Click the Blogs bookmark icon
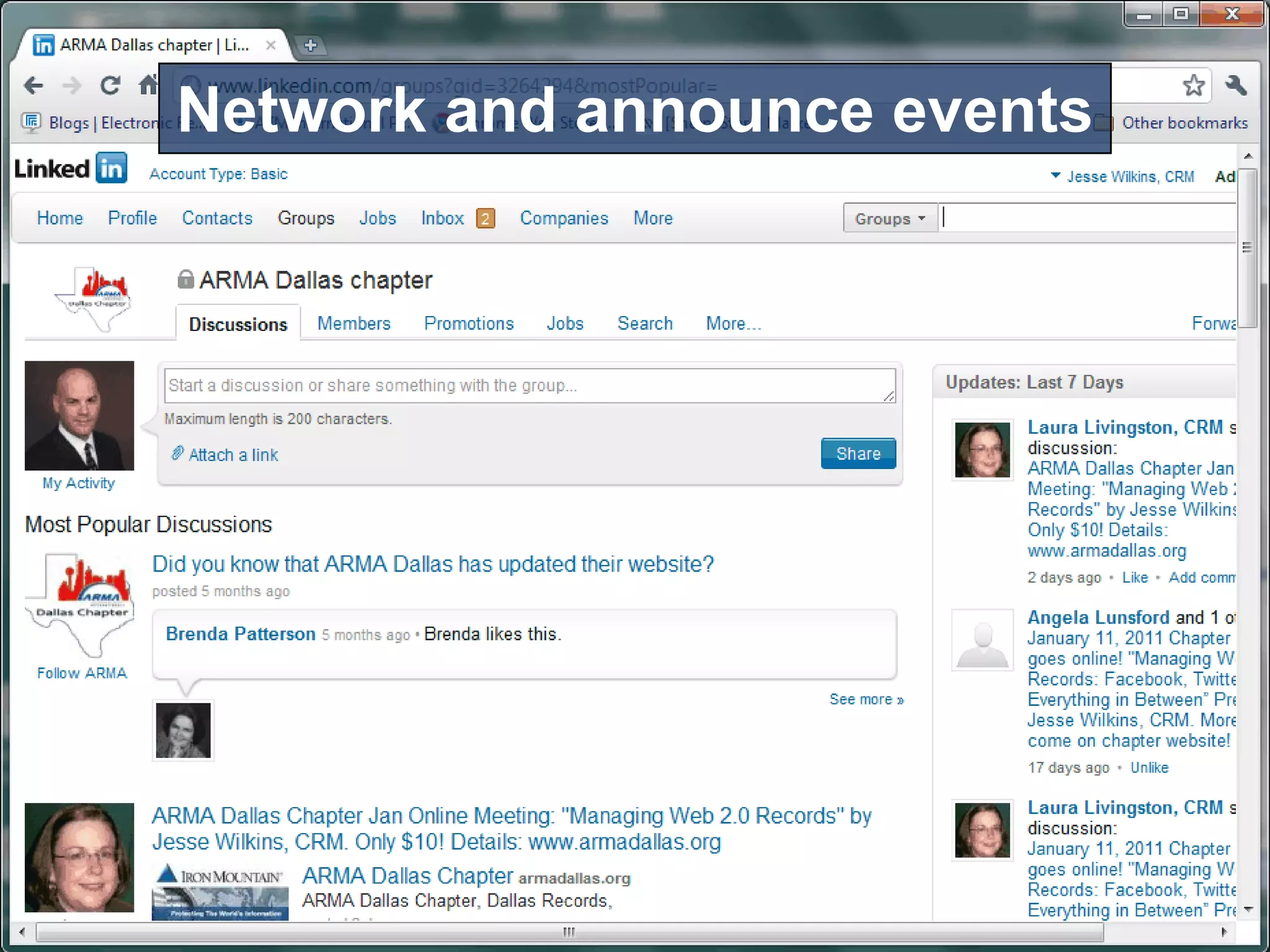The image size is (1270, 952). point(32,122)
